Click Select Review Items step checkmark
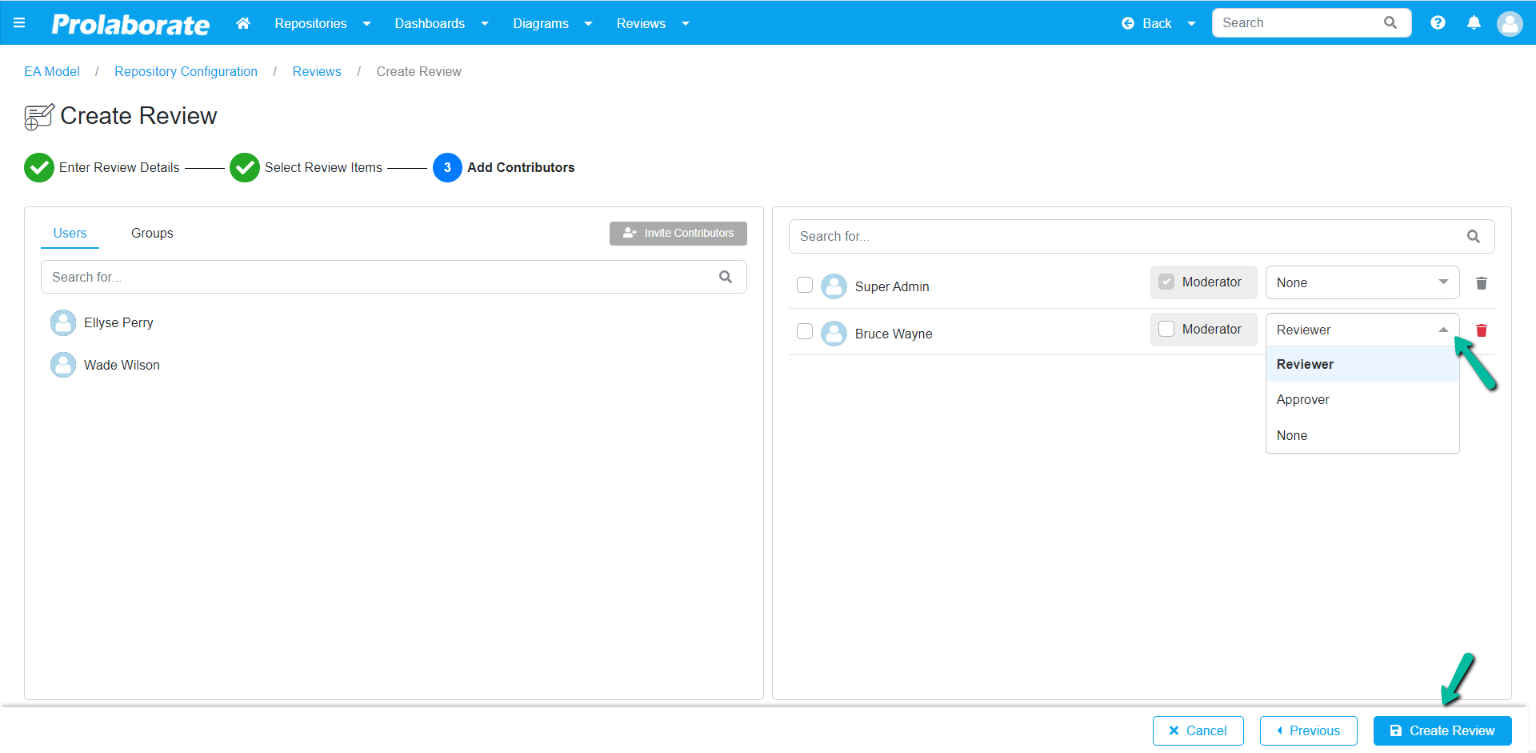Screen dimensions: 1536x753 point(245,167)
